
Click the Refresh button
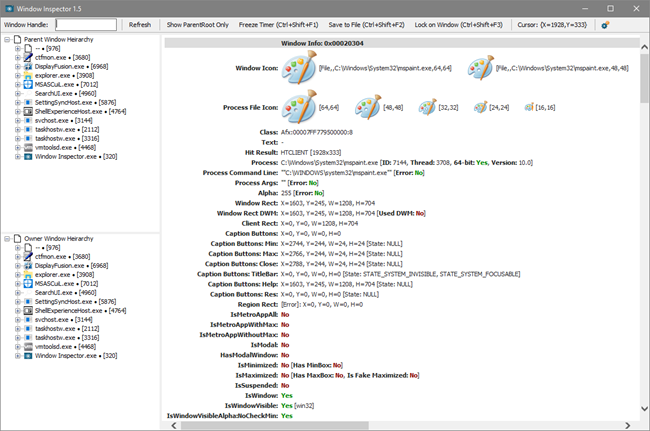[x=140, y=24]
